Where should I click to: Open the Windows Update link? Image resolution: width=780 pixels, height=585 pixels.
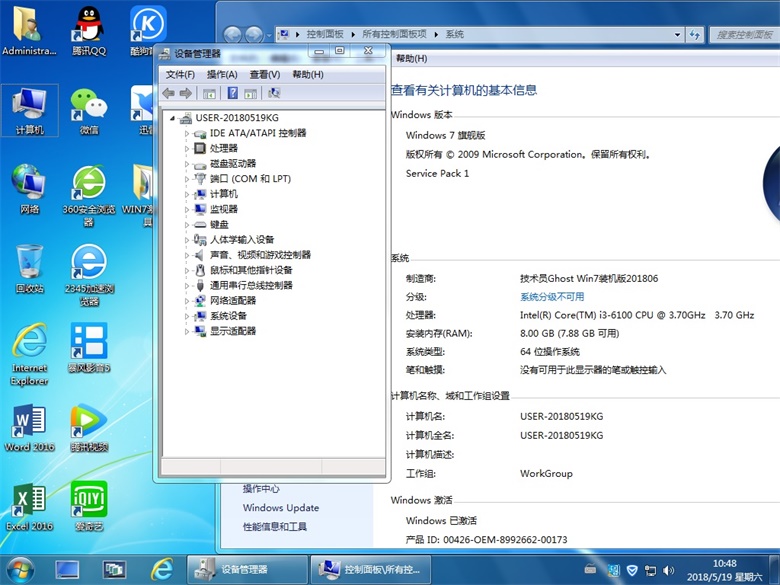pos(280,508)
